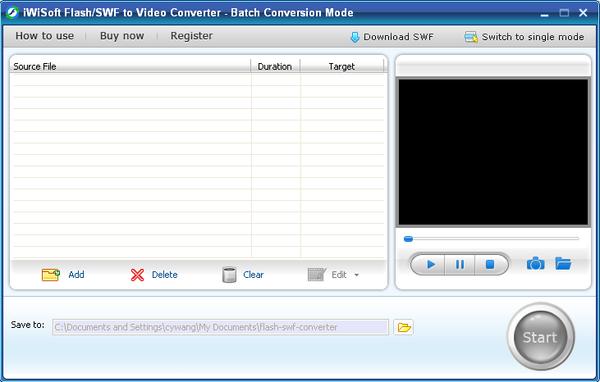
Task: Click the iWiSoft app logo in title bar
Action: [x=12, y=13]
